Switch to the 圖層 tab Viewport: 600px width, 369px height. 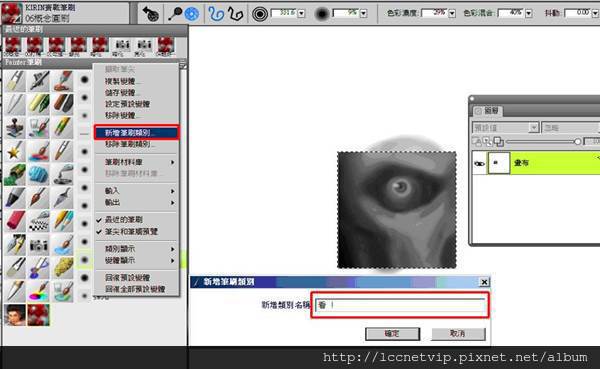click(488, 111)
